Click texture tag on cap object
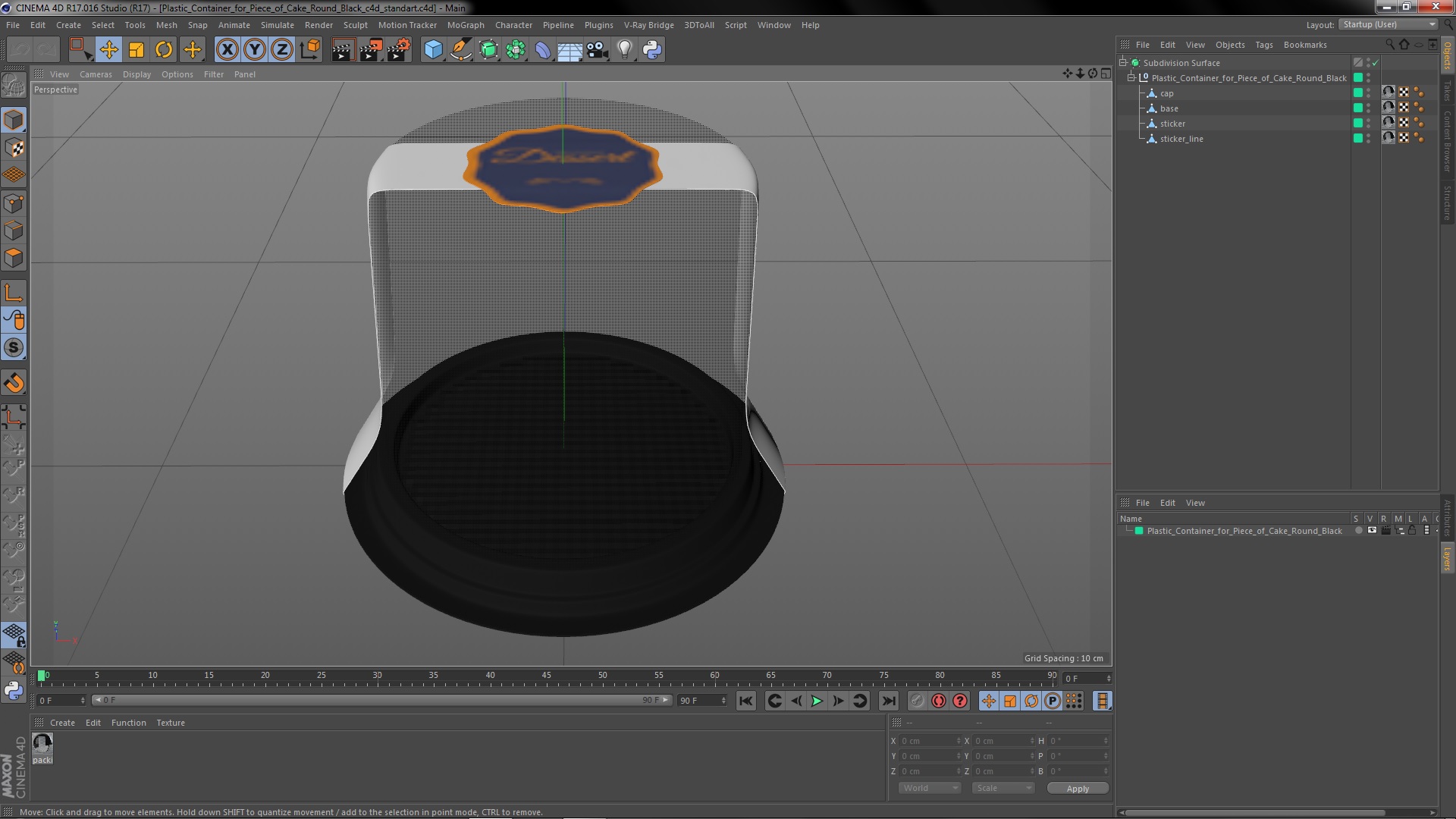The height and width of the screenshot is (819, 1456). coord(1389,93)
